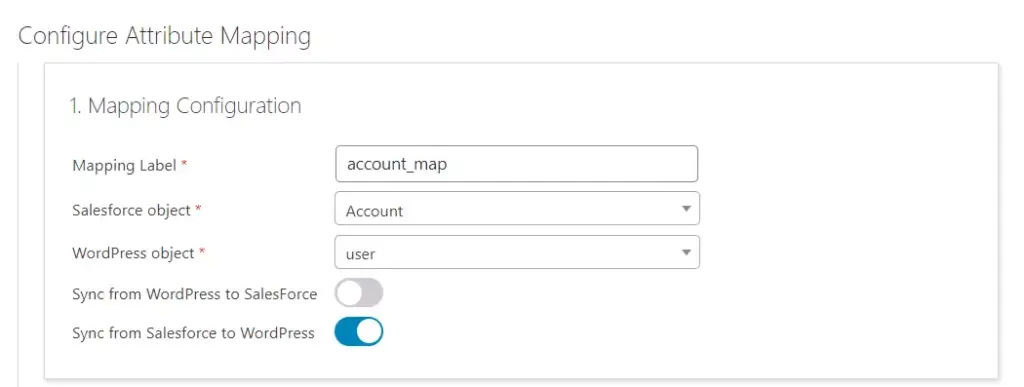The image size is (1024, 387).
Task: Click the selected "Account" value
Action: [374, 211]
